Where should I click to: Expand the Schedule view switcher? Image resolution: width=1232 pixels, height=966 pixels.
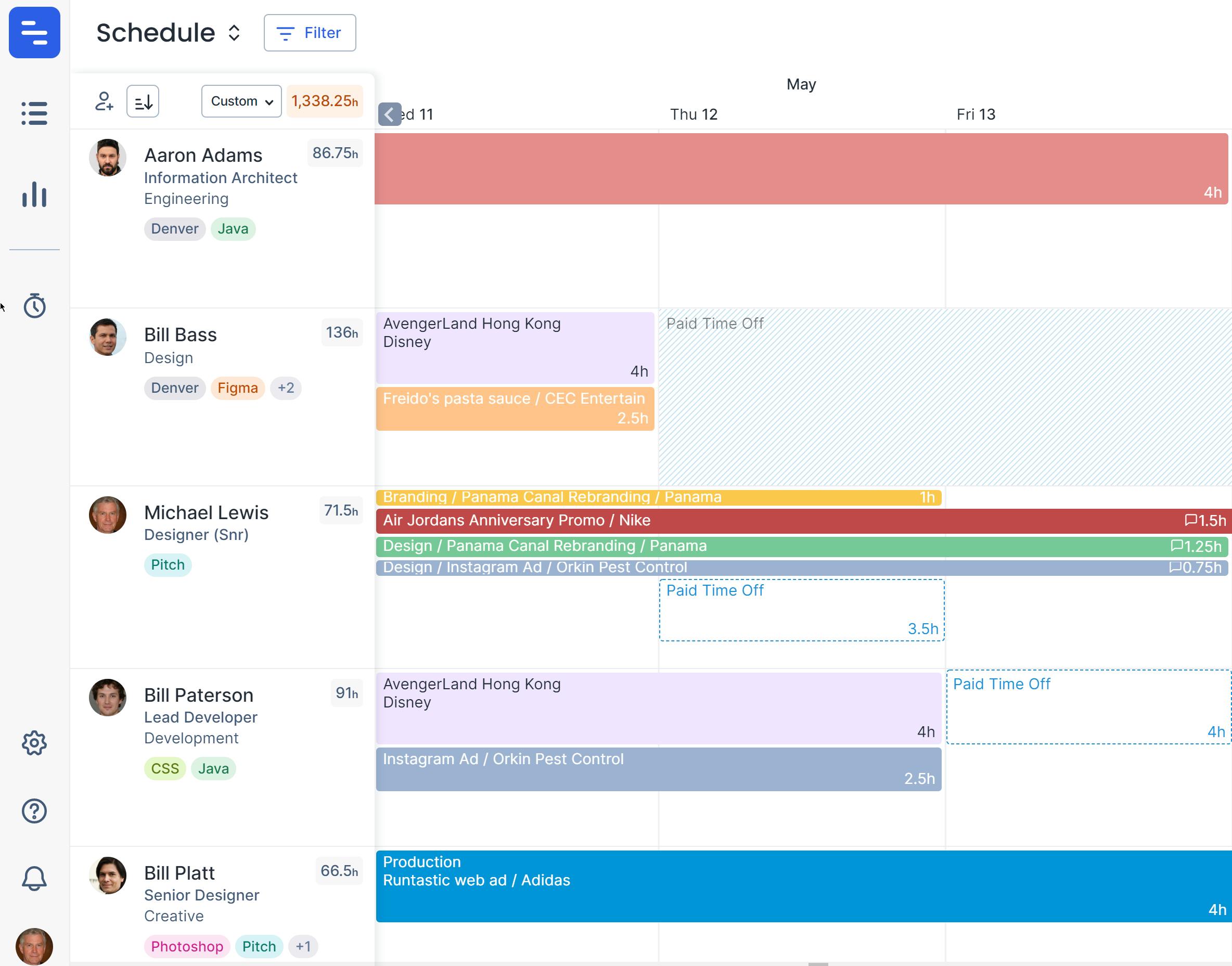234,33
